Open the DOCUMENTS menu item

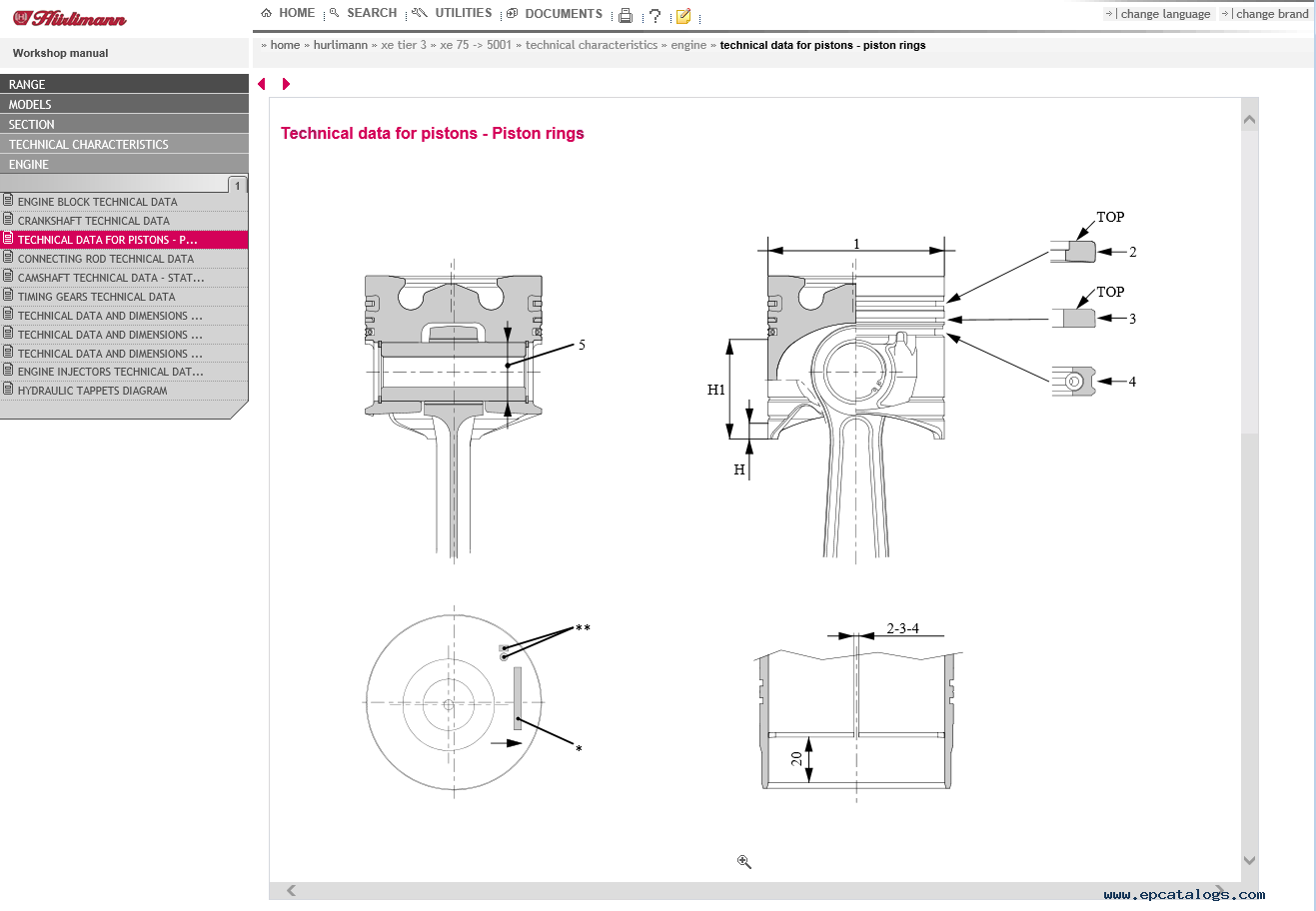pyautogui.click(x=555, y=14)
